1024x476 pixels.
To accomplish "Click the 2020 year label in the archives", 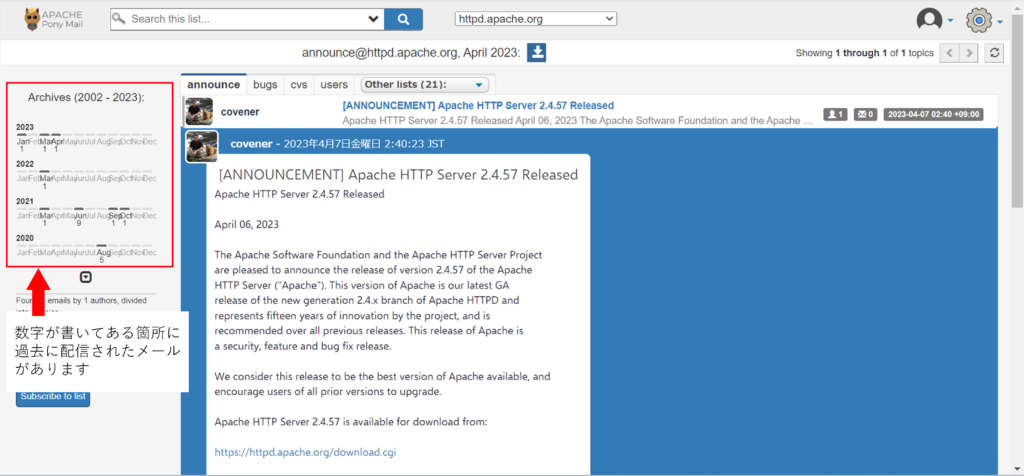I will coord(25,239).
